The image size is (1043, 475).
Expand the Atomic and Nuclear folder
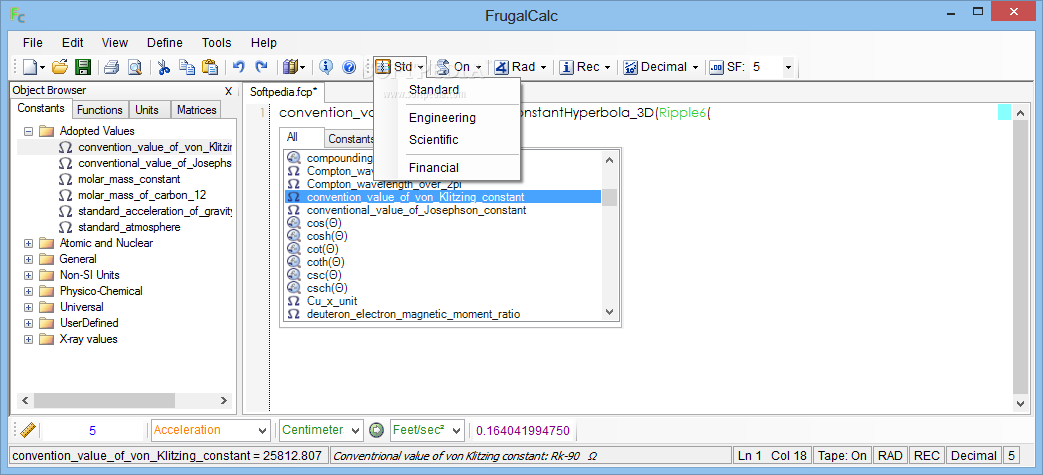[x=28, y=243]
